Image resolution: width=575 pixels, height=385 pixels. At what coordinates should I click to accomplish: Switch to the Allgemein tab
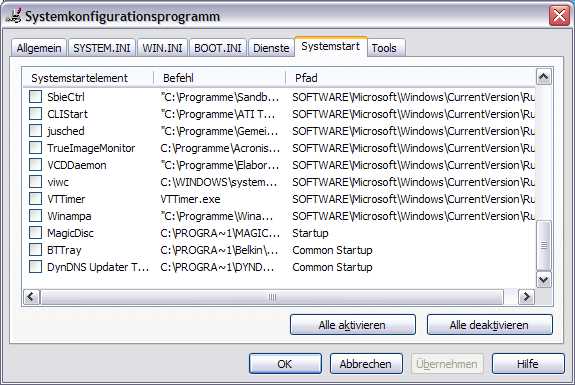(x=39, y=48)
